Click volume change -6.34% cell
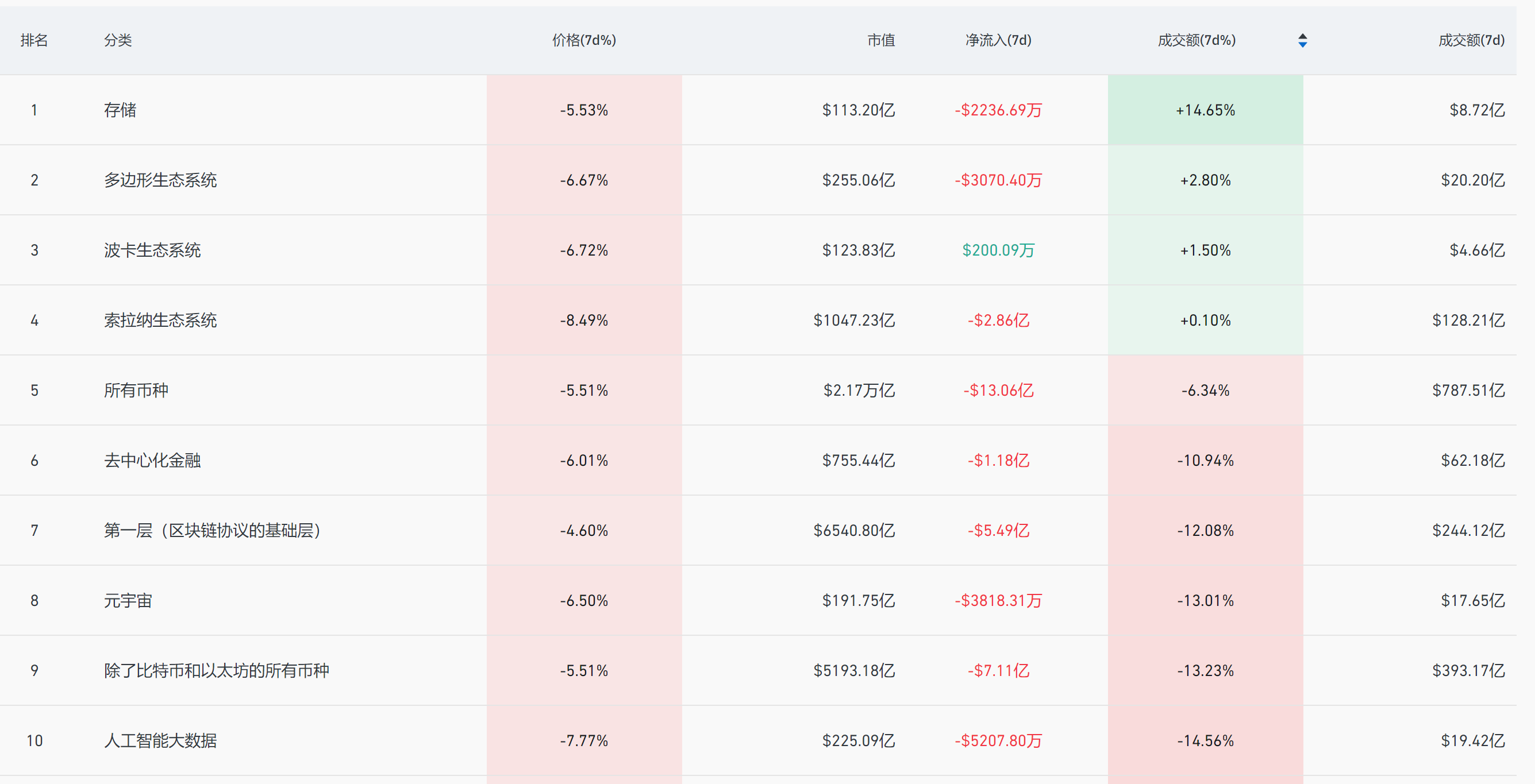This screenshot has height=784, width=1535. pos(1206,390)
